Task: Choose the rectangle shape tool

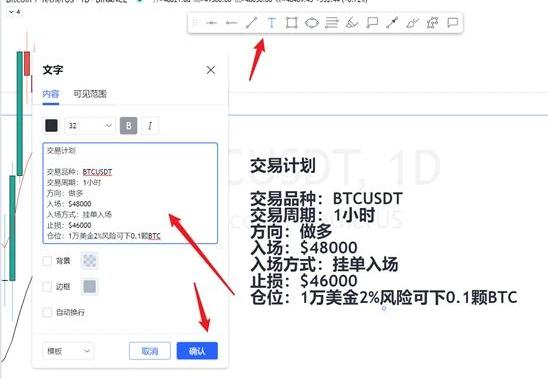Action: pos(291,23)
